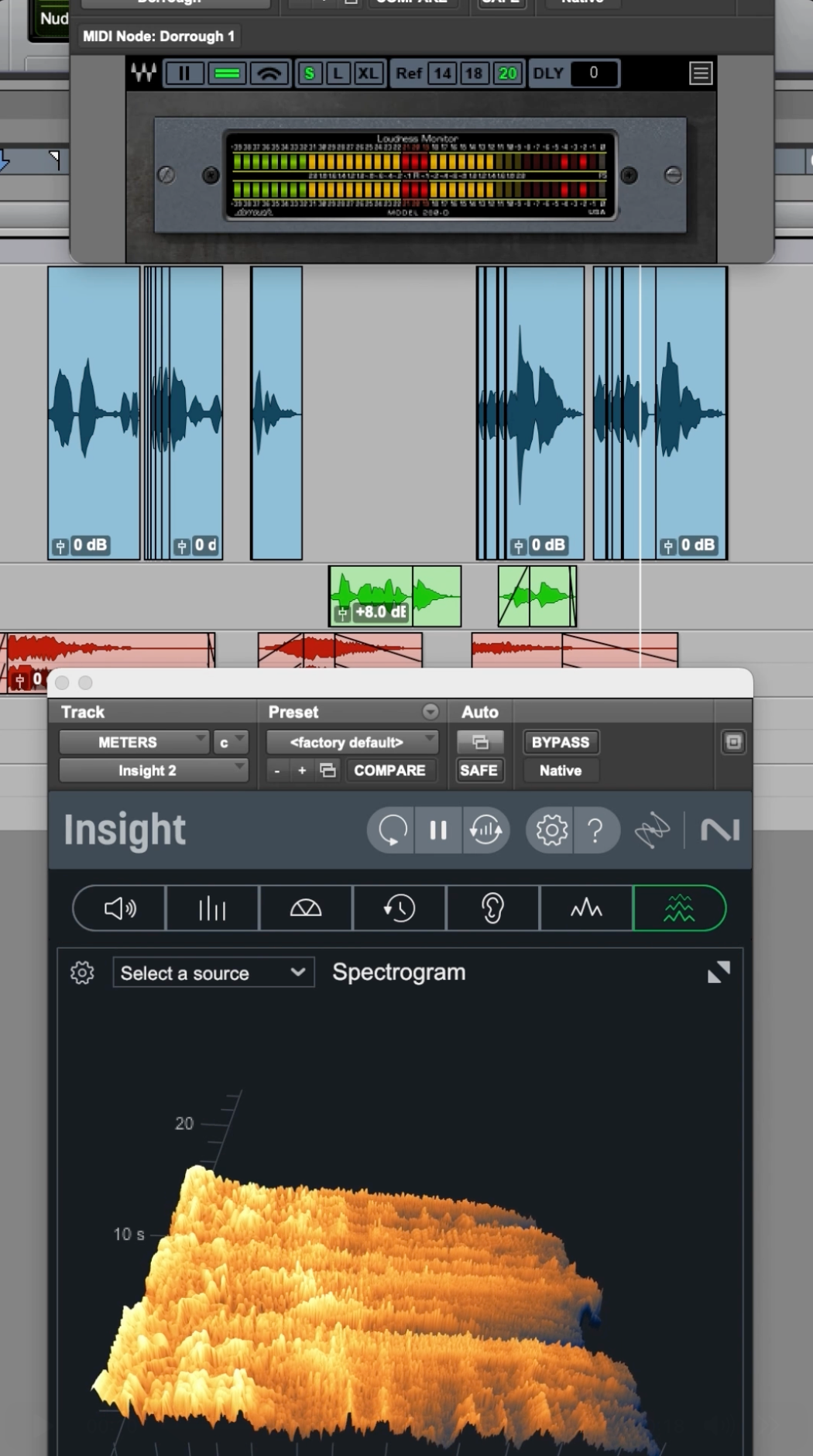Viewport: 813px width, 1456px height.
Task: Open the Intelligibility ear module tab
Action: click(x=493, y=908)
